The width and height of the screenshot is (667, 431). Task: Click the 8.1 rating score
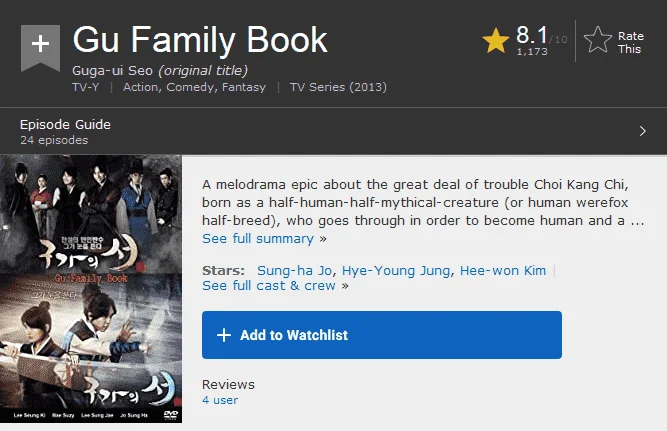[x=532, y=34]
